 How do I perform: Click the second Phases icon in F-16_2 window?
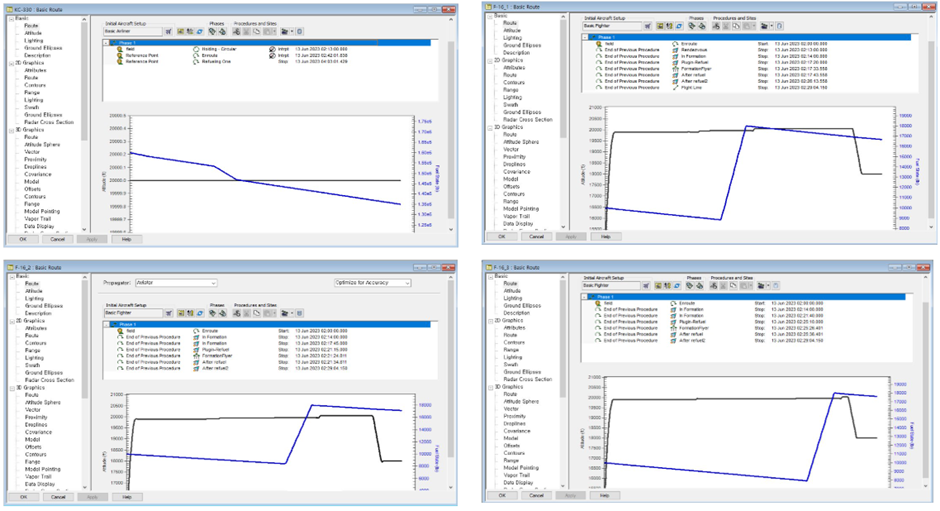tap(223, 313)
